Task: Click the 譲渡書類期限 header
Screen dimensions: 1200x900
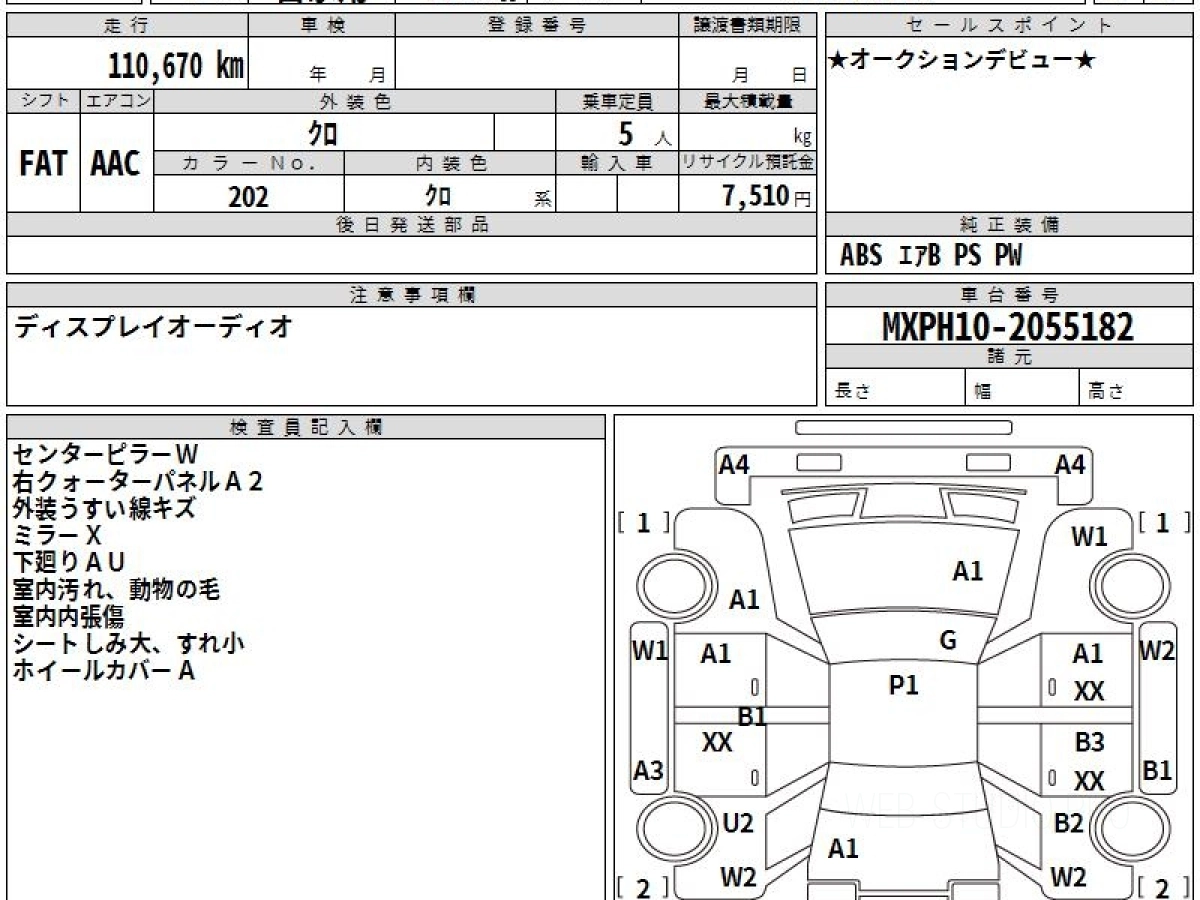Action: point(748,26)
